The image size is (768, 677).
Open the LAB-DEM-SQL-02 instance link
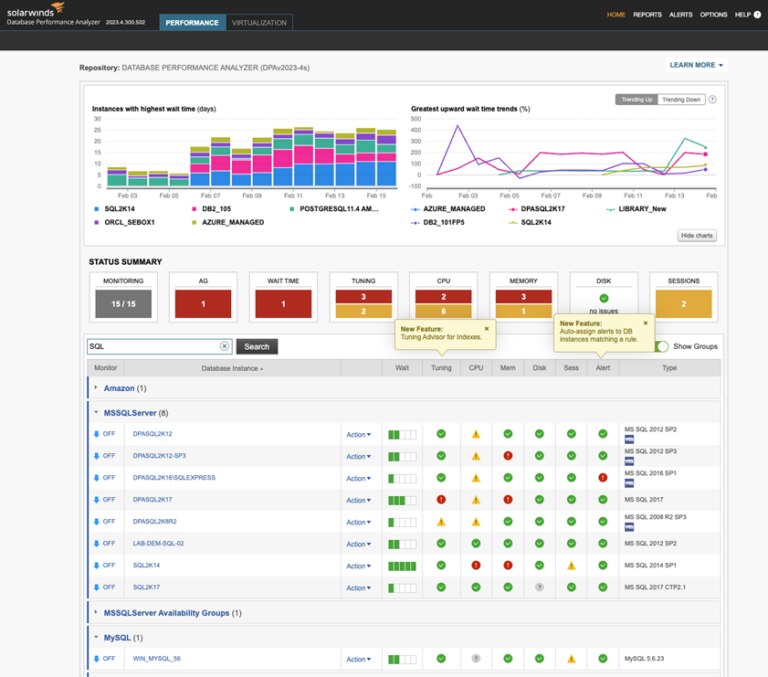(158, 543)
